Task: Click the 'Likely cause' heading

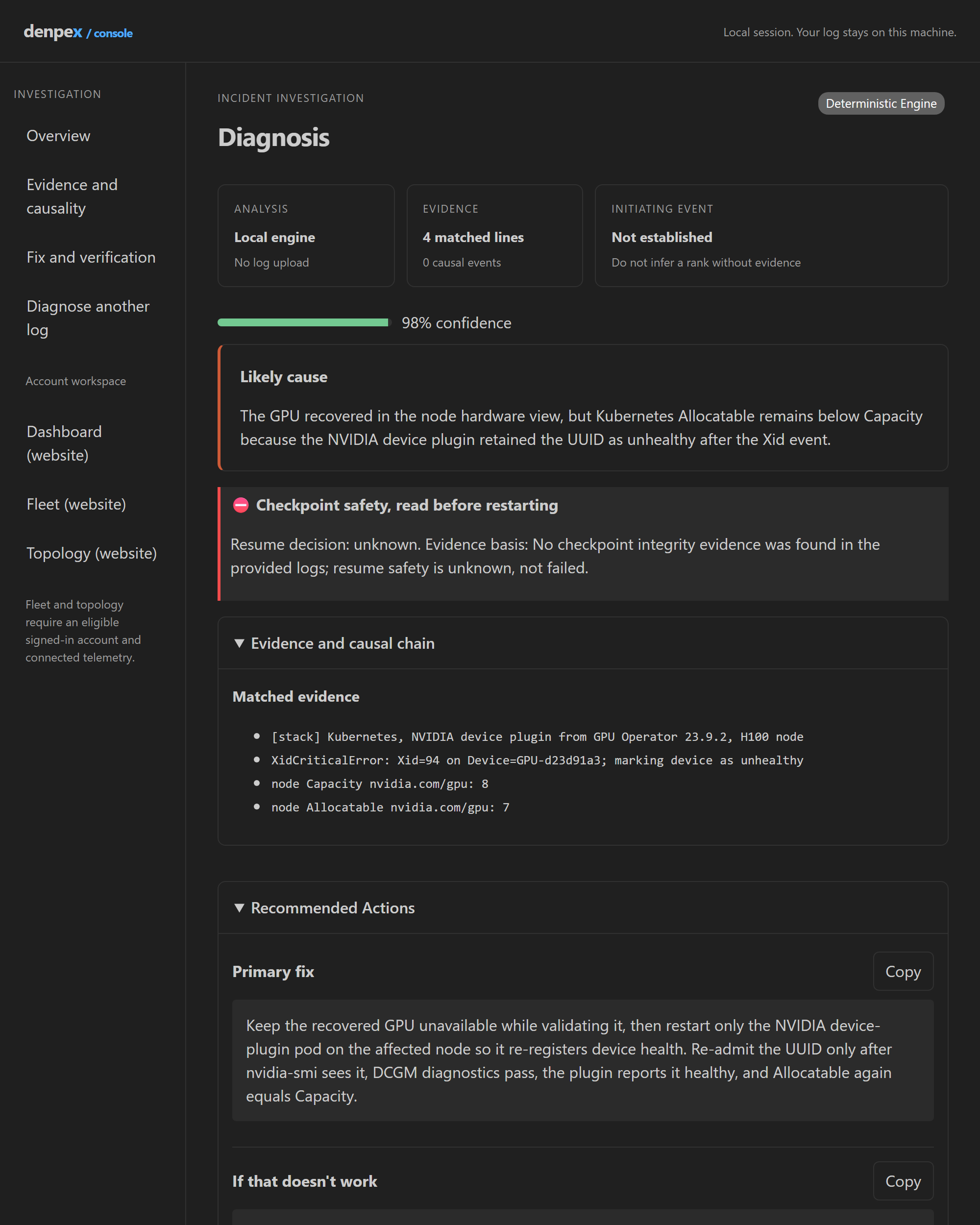Action: [284, 377]
